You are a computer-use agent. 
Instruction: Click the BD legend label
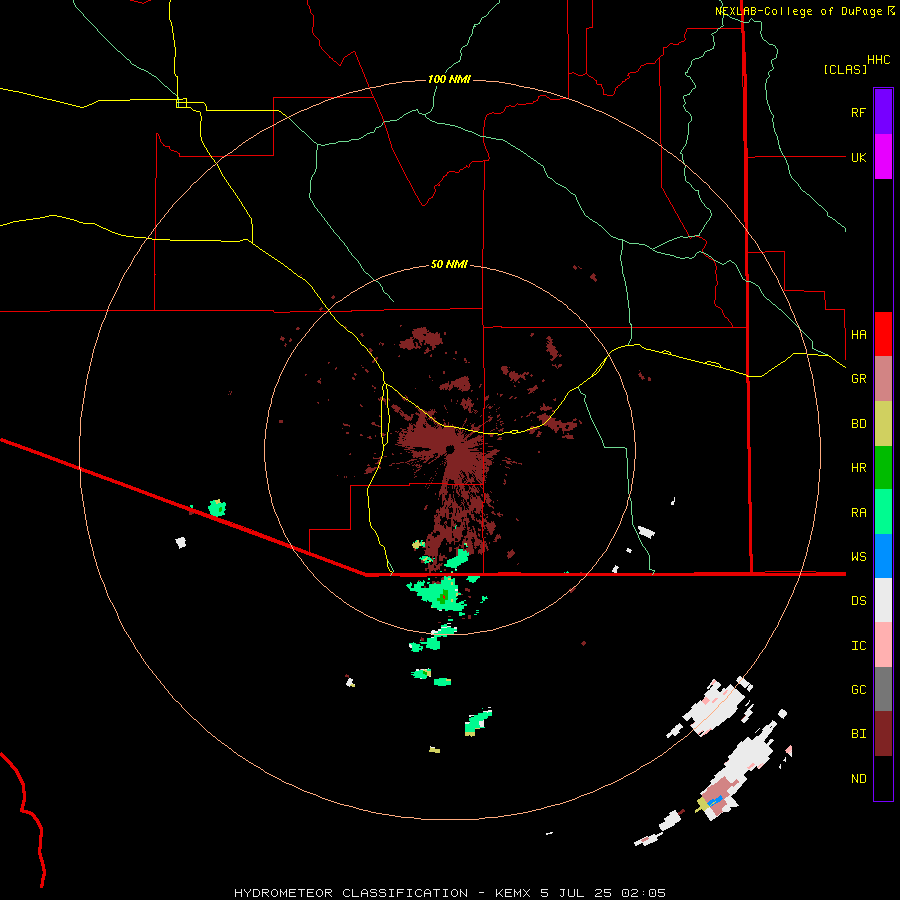click(858, 424)
